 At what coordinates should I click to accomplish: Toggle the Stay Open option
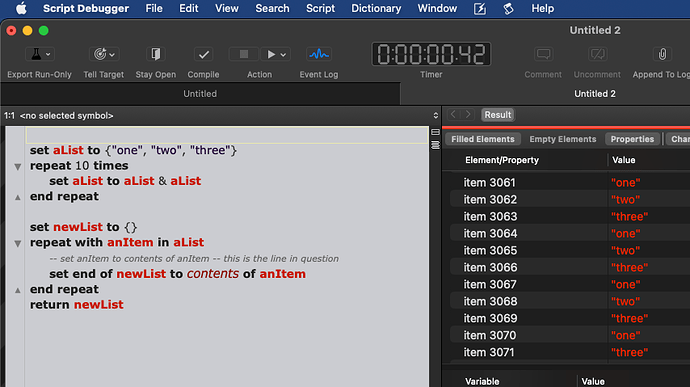(155, 54)
